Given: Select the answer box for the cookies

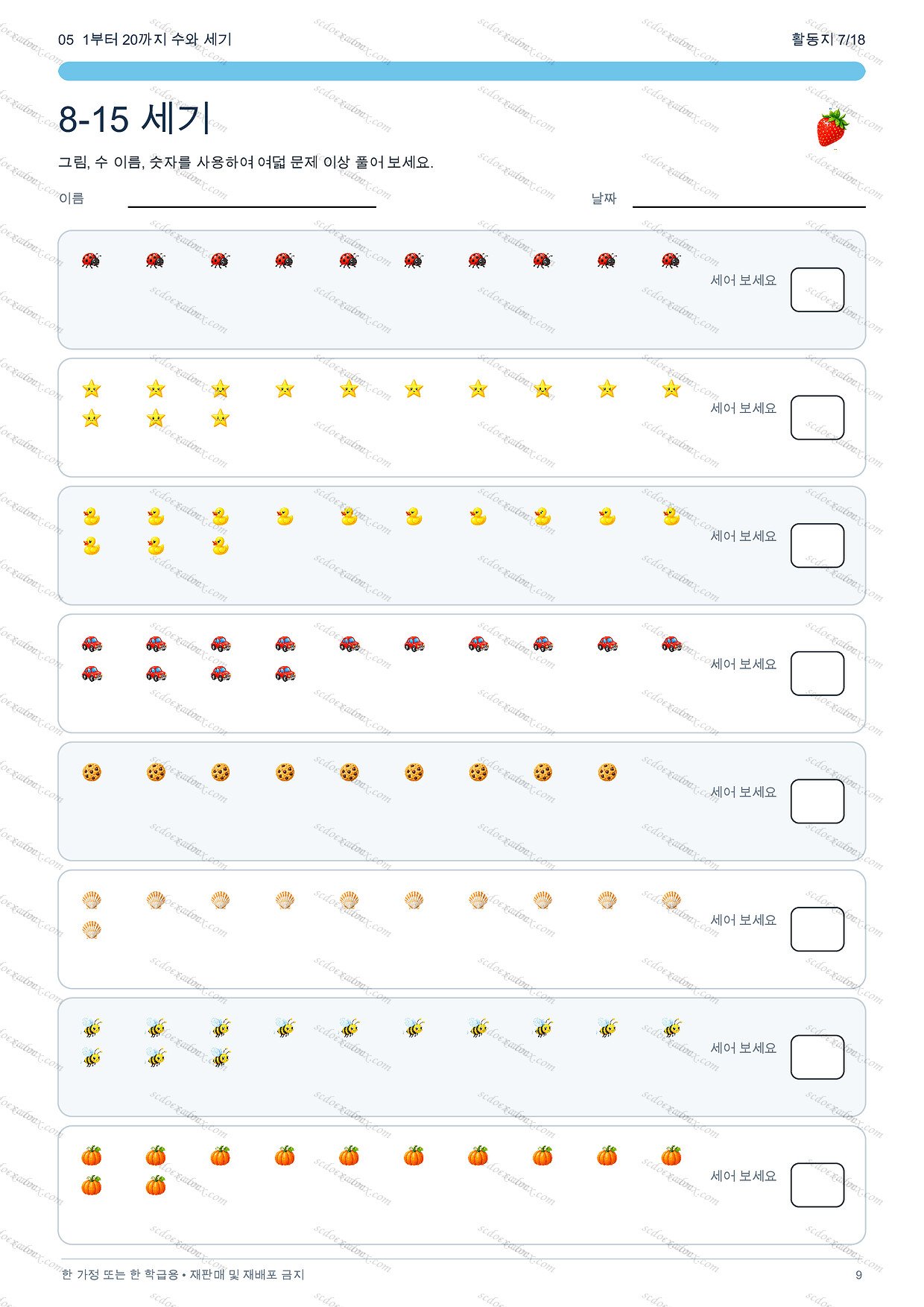Looking at the screenshot, I should pyautogui.click(x=817, y=801).
